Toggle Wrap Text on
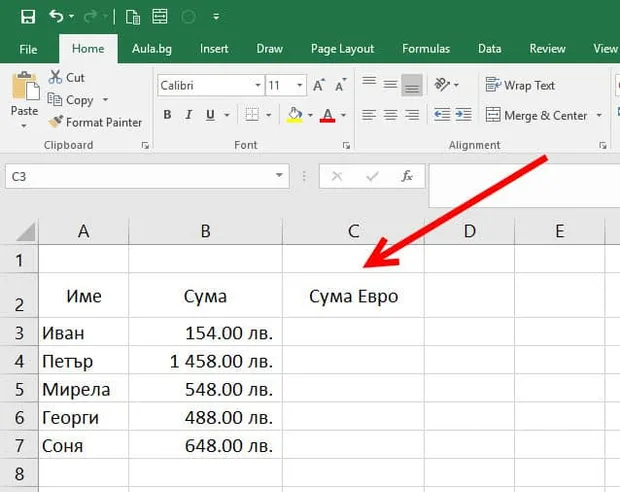Image resolution: width=620 pixels, height=492 pixels. coord(520,85)
